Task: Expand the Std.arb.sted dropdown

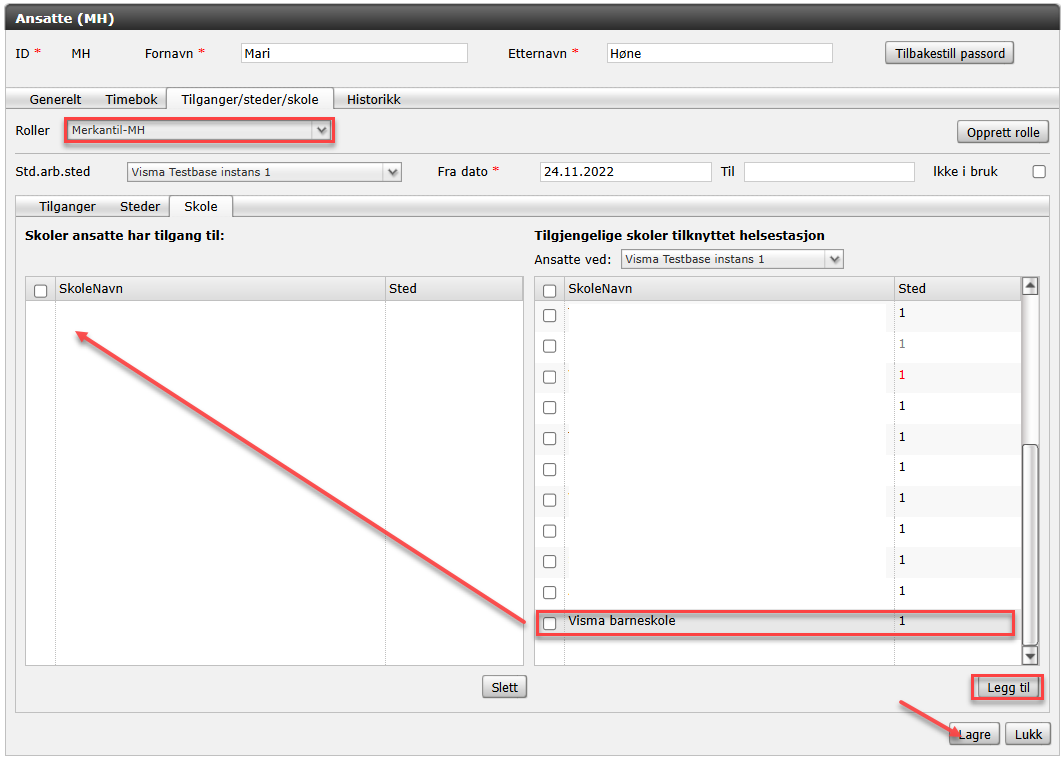Action: click(x=264, y=172)
